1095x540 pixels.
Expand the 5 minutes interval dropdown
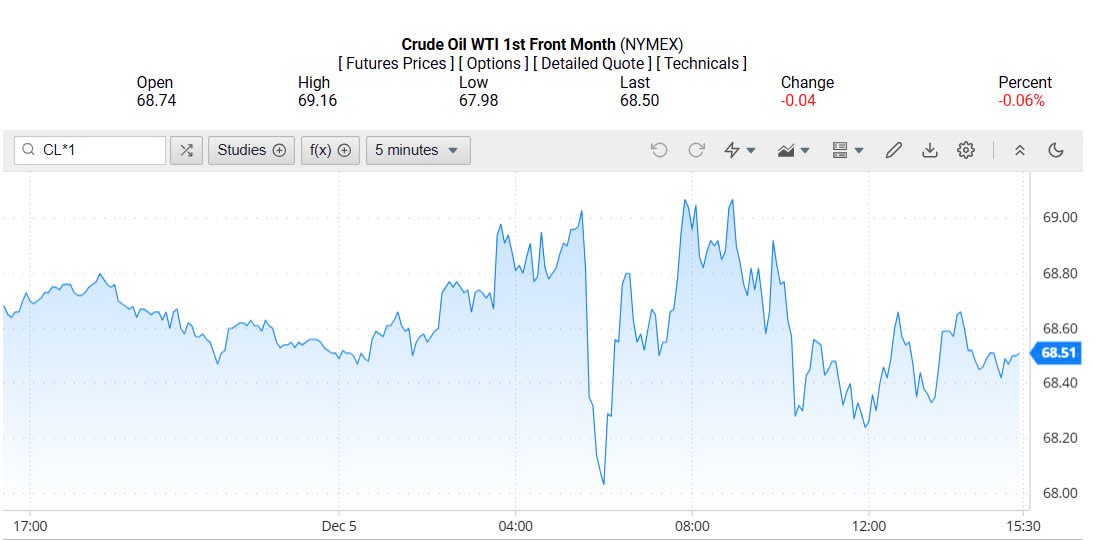pos(417,150)
